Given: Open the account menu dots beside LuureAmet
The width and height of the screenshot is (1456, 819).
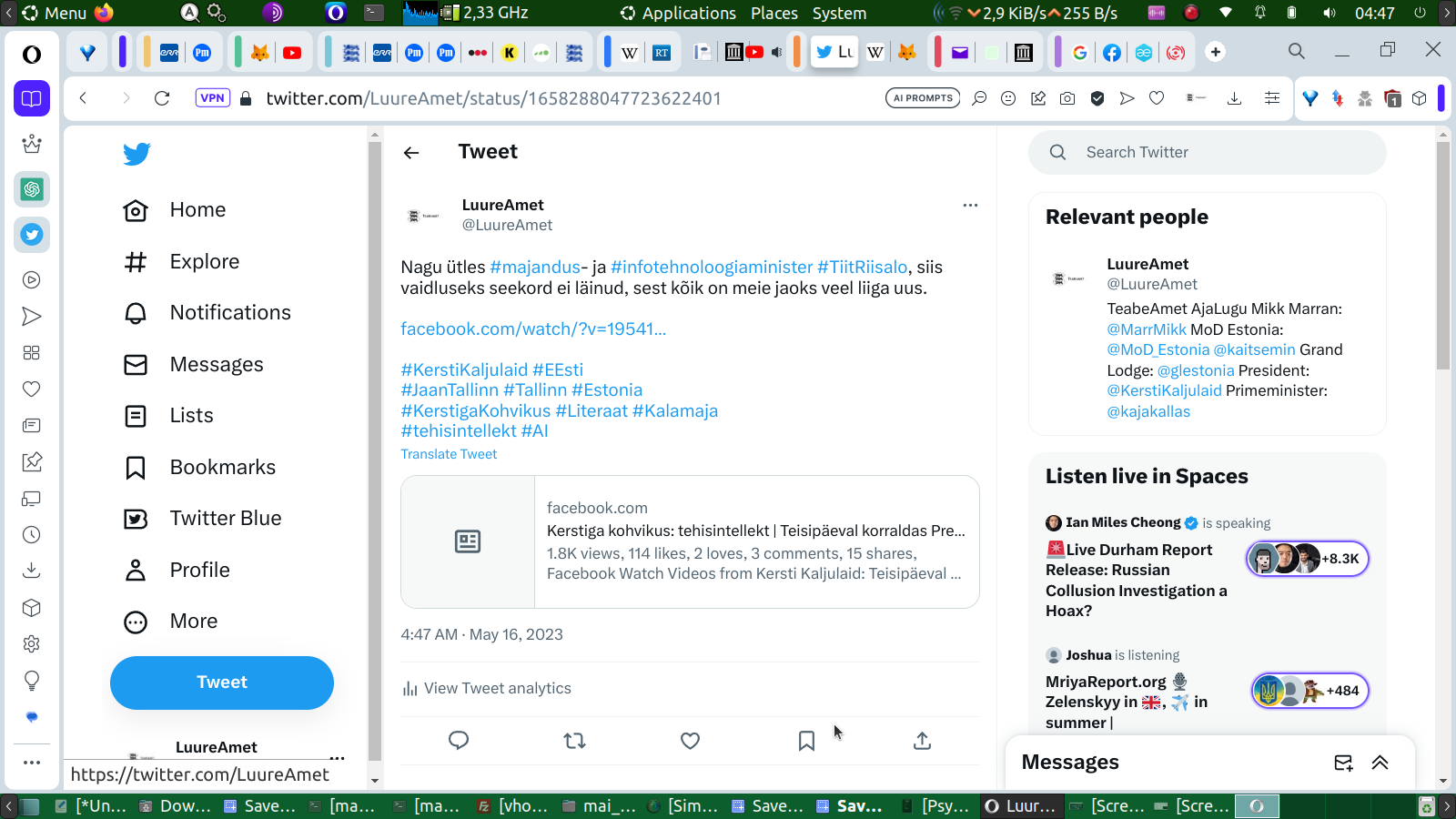Looking at the screenshot, I should [x=338, y=757].
